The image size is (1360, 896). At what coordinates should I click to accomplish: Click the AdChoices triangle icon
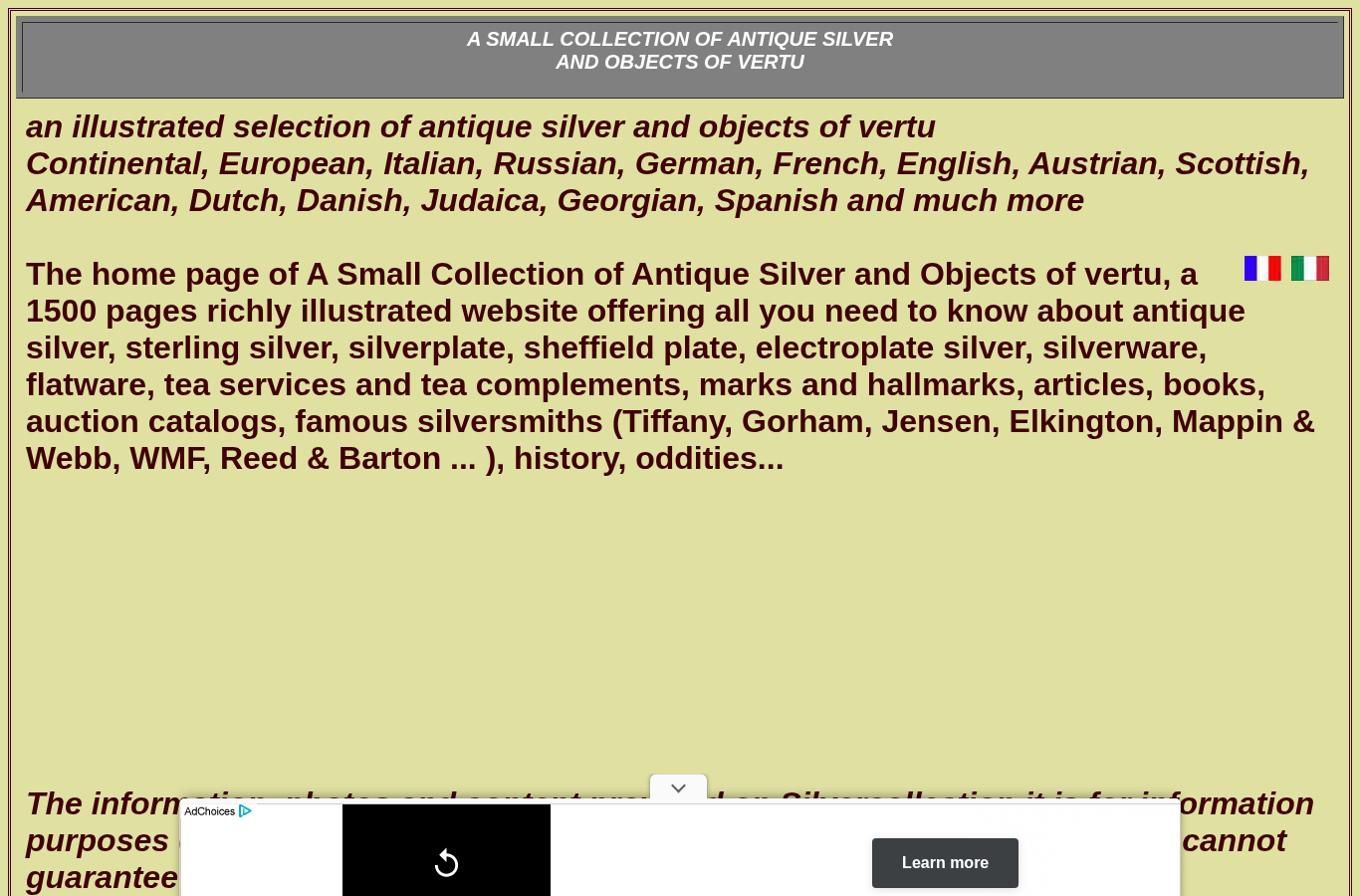[245, 811]
